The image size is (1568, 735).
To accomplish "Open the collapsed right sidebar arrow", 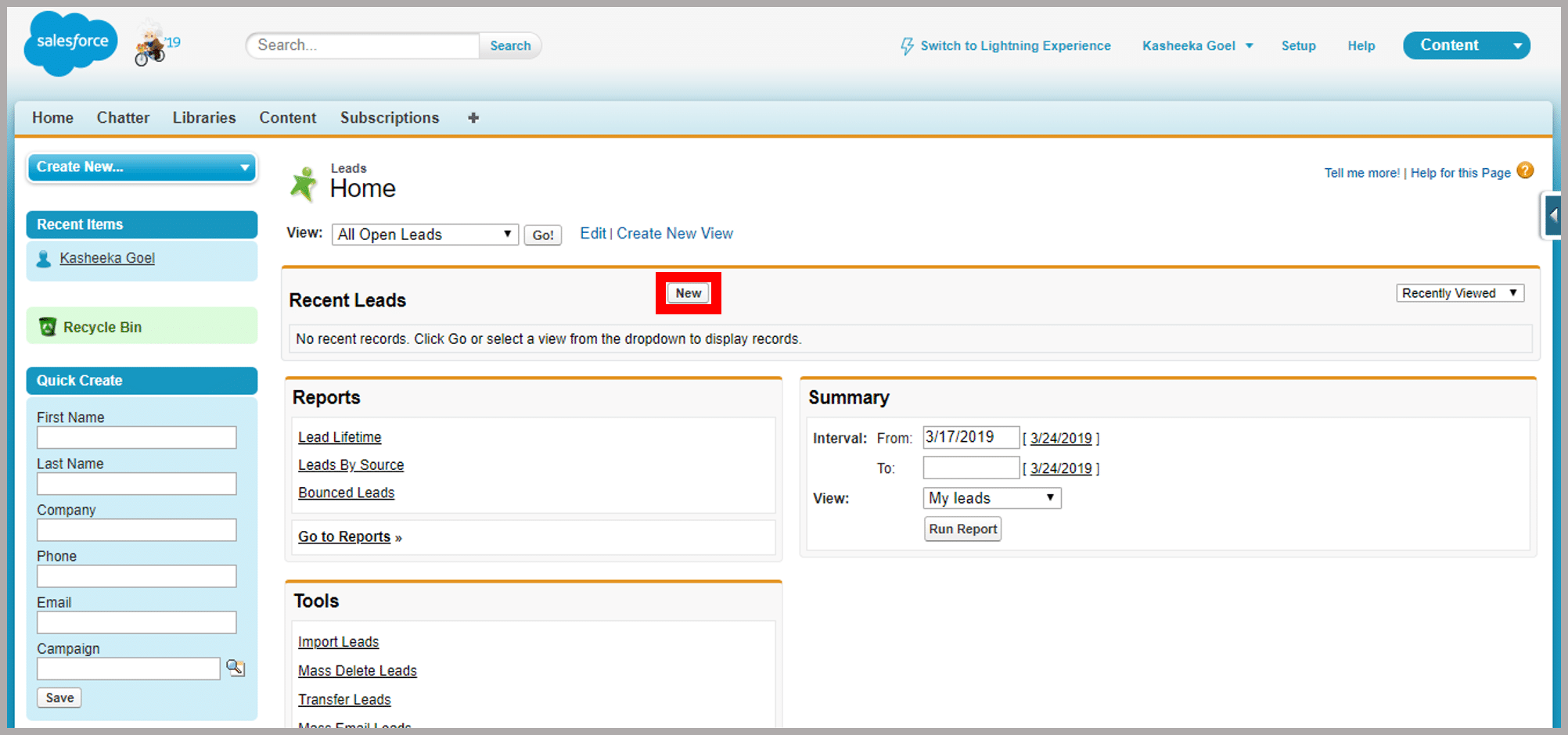I will coord(1553,215).
